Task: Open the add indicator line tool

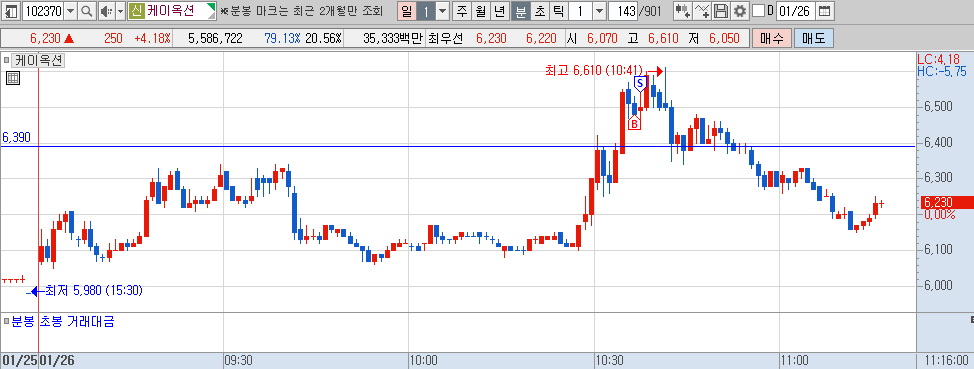Action: click(703, 11)
